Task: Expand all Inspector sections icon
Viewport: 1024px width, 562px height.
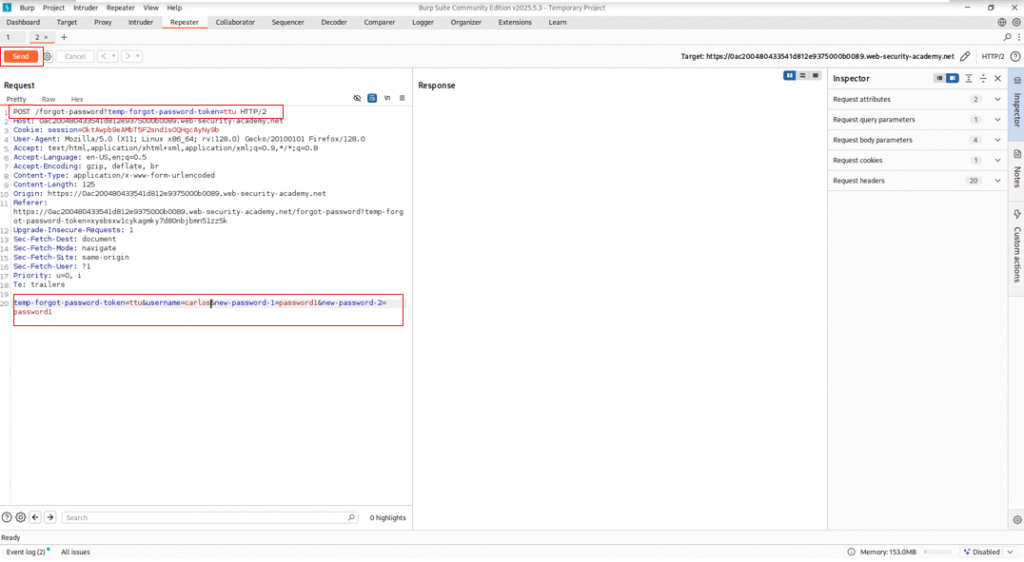Action: tap(968, 78)
